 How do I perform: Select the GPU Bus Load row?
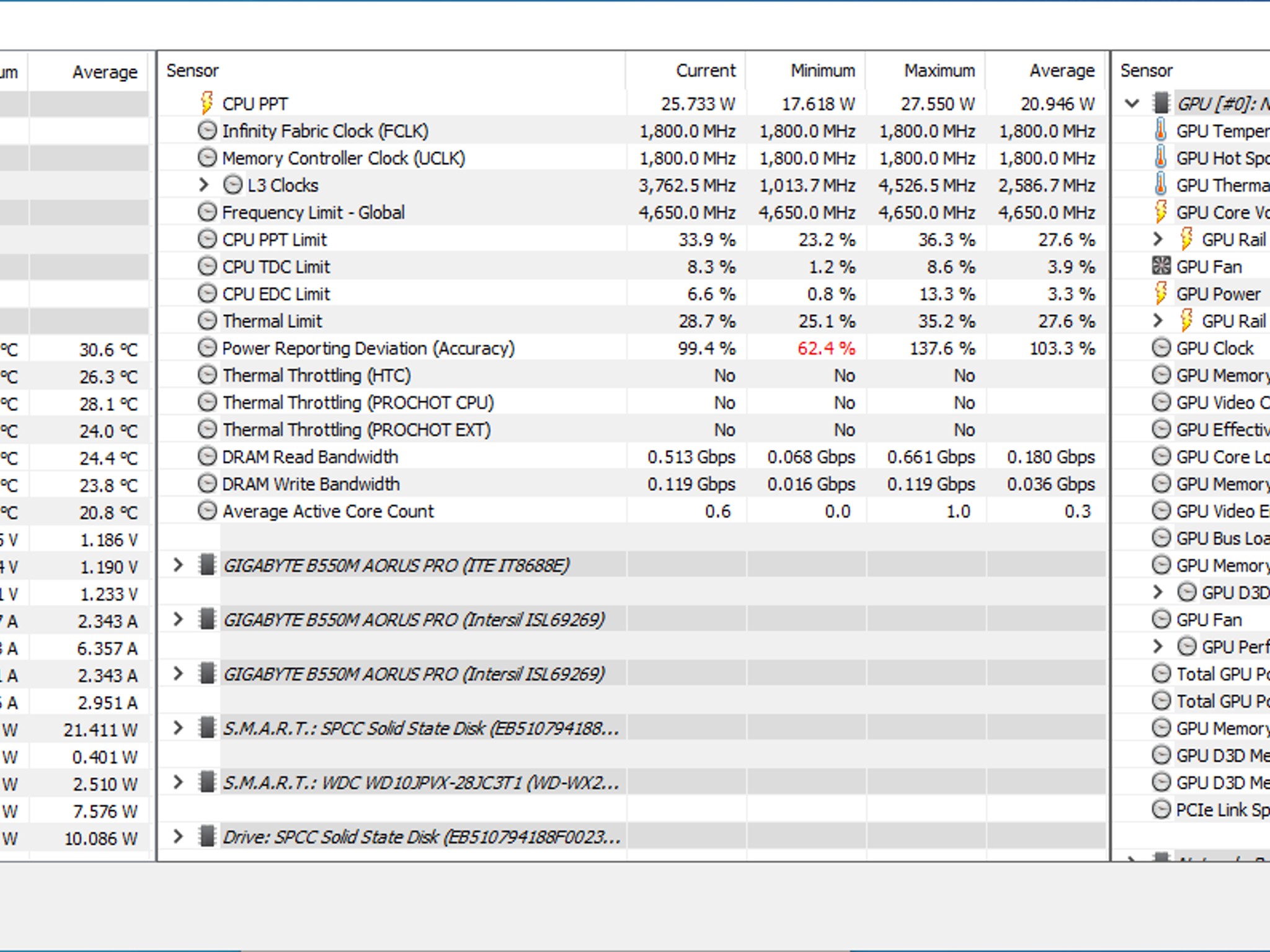(1210, 538)
